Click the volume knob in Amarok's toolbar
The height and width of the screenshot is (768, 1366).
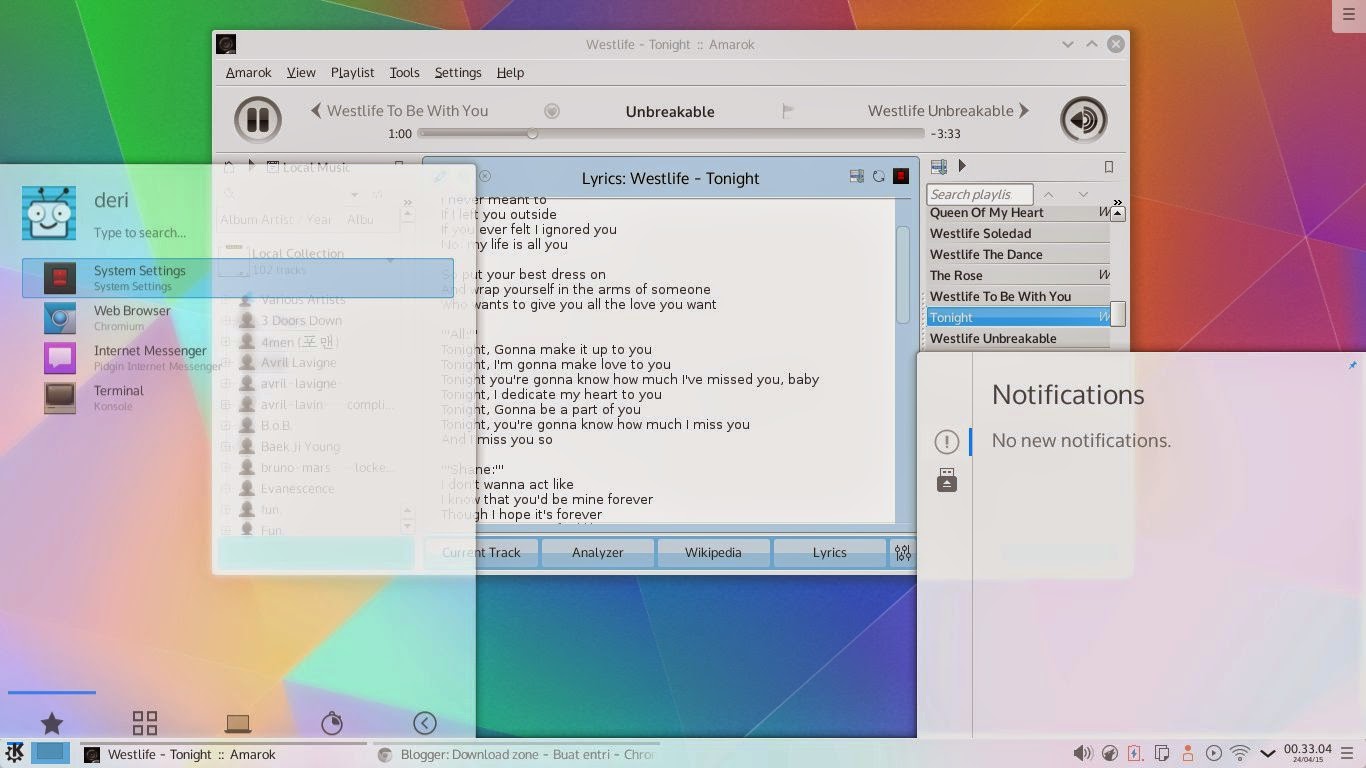[x=1084, y=118]
